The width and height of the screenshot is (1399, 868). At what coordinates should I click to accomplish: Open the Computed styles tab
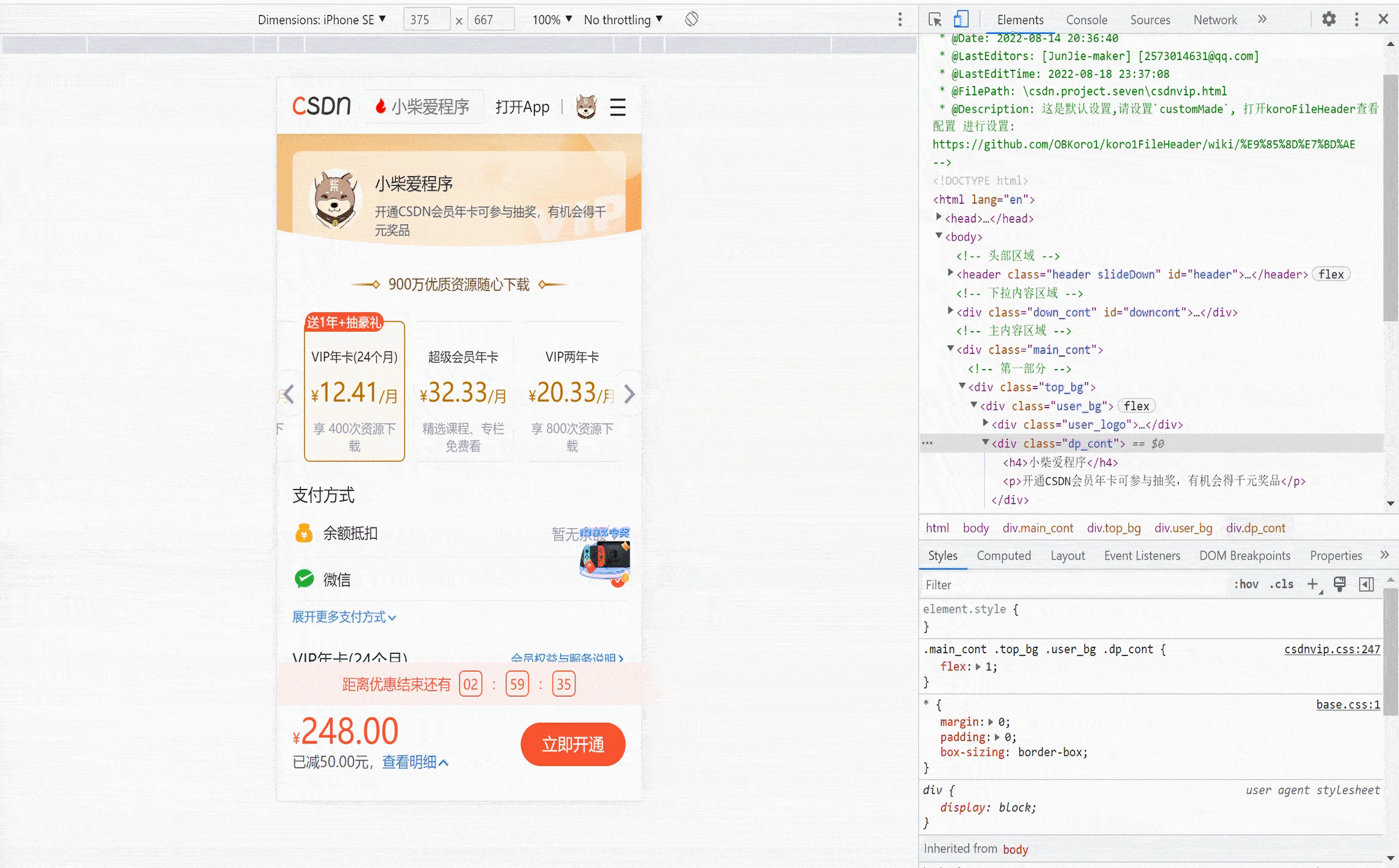tap(1003, 555)
